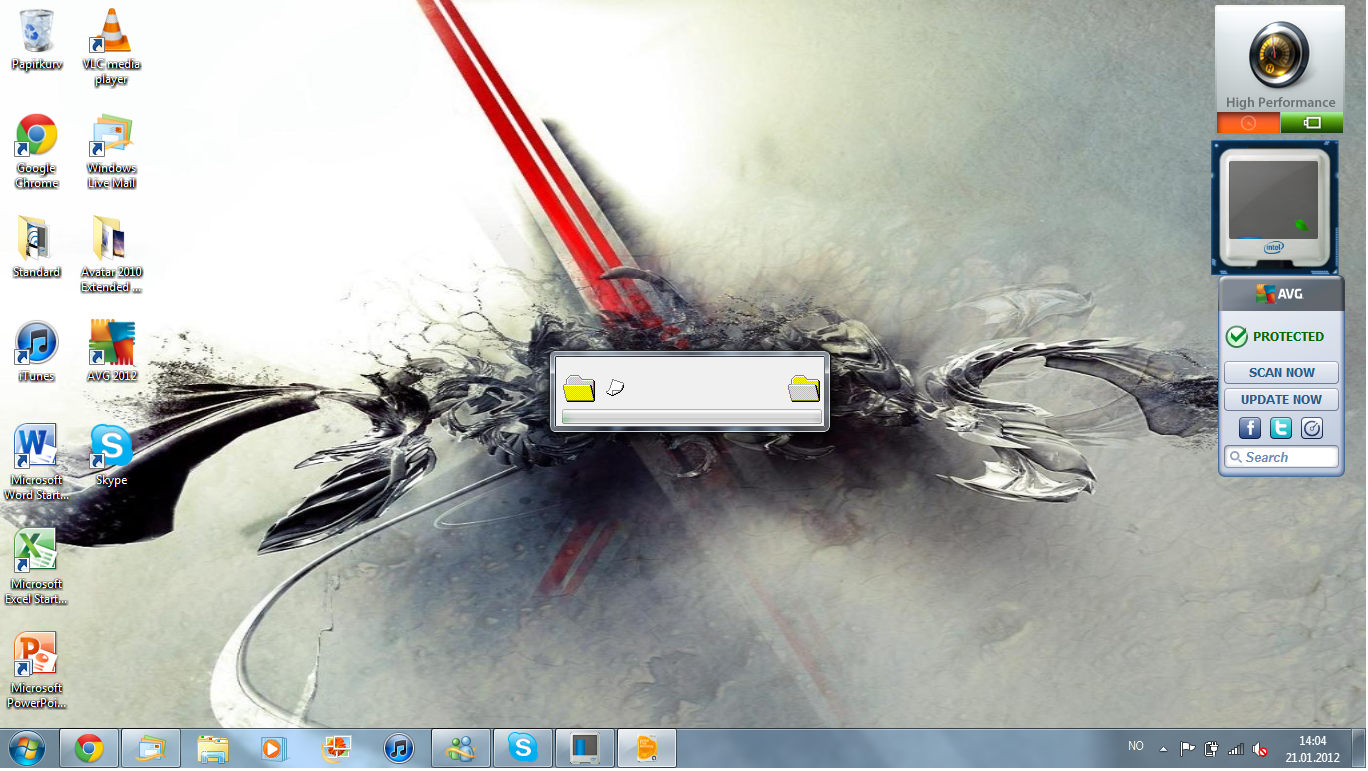Open the PC Analyzer gauge icon in AVG gadget

1312,428
